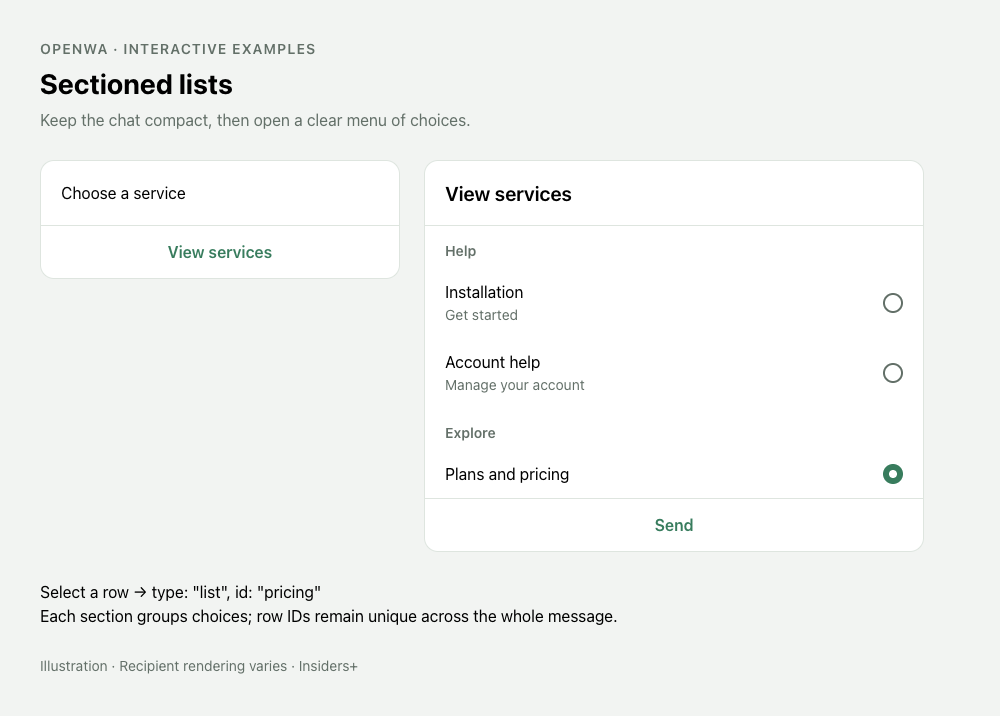Click the 'Manage your account' description text
Image resolution: width=1000 pixels, height=716 pixels.
pyautogui.click(x=515, y=385)
